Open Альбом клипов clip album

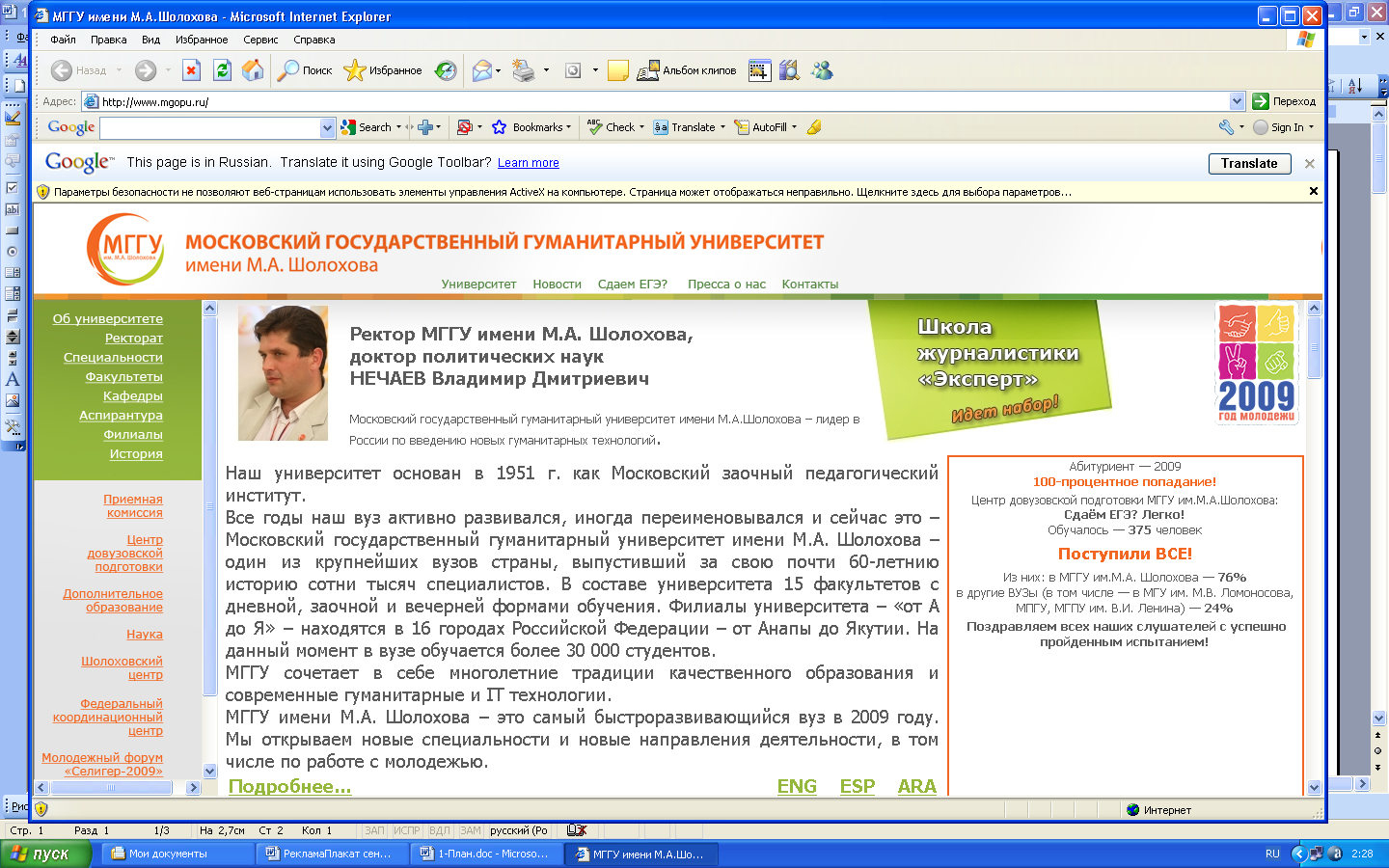687,70
